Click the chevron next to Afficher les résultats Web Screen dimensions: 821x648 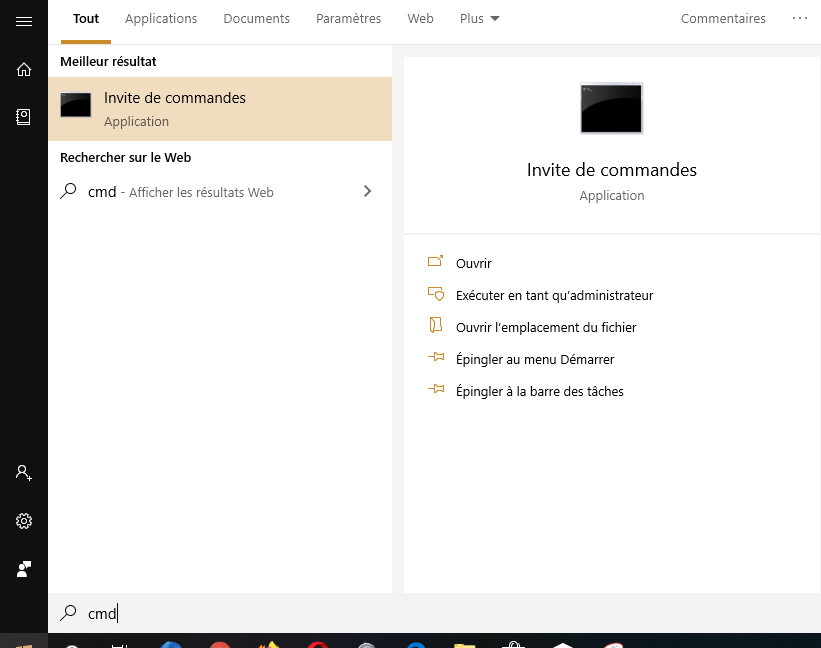click(367, 191)
